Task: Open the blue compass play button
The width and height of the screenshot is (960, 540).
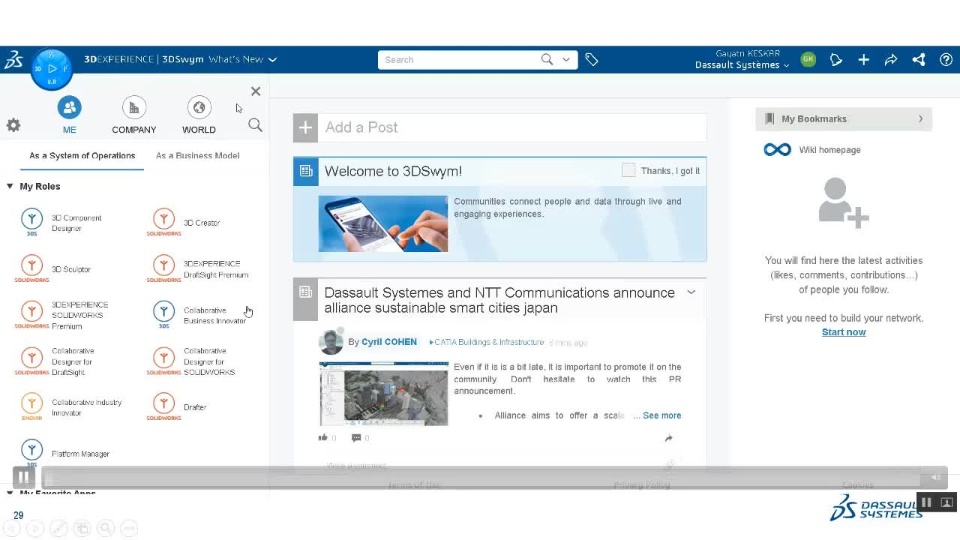Action: (x=52, y=69)
